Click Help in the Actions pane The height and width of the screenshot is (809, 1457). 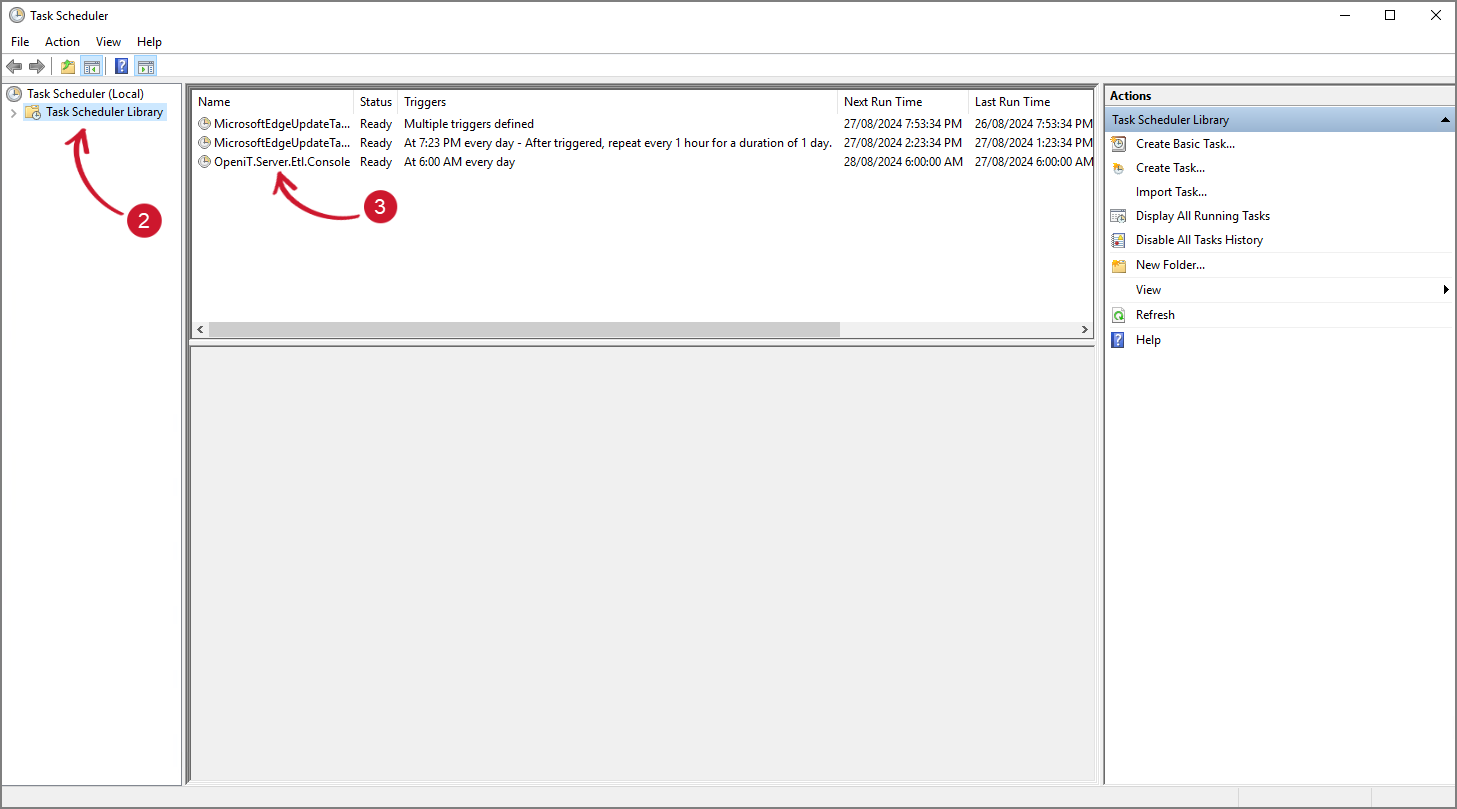(1148, 340)
